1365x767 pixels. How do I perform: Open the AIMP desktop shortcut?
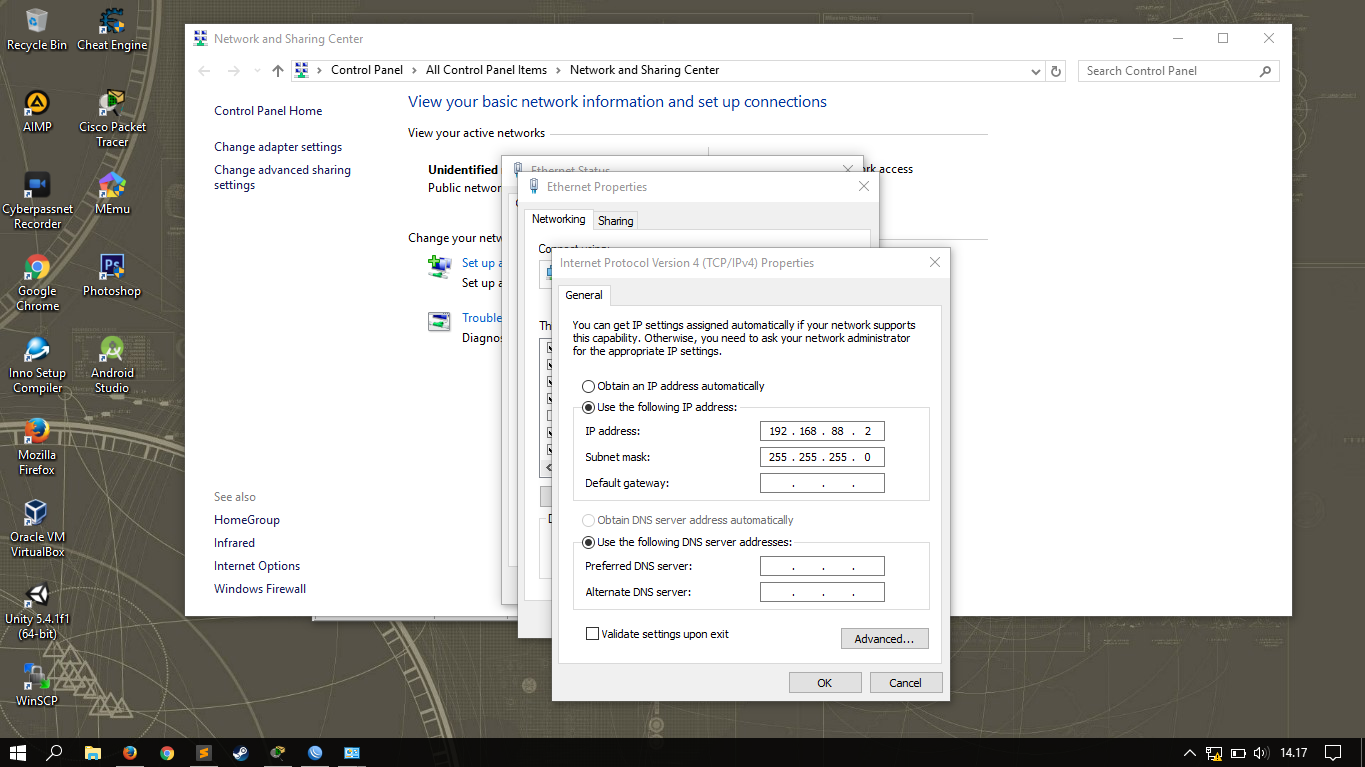tap(37, 112)
